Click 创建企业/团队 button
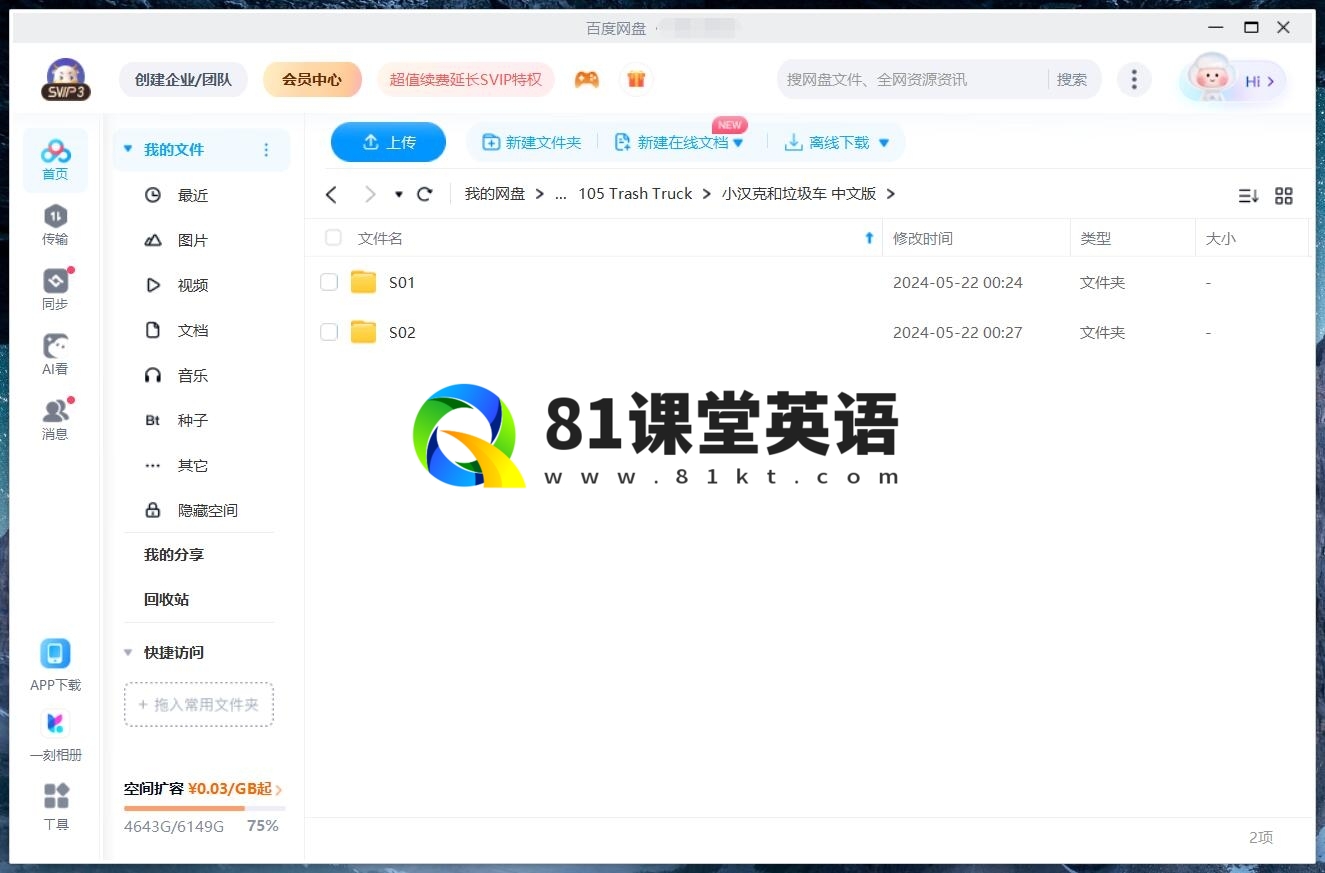Viewport: 1325px width, 873px height. 183,79
